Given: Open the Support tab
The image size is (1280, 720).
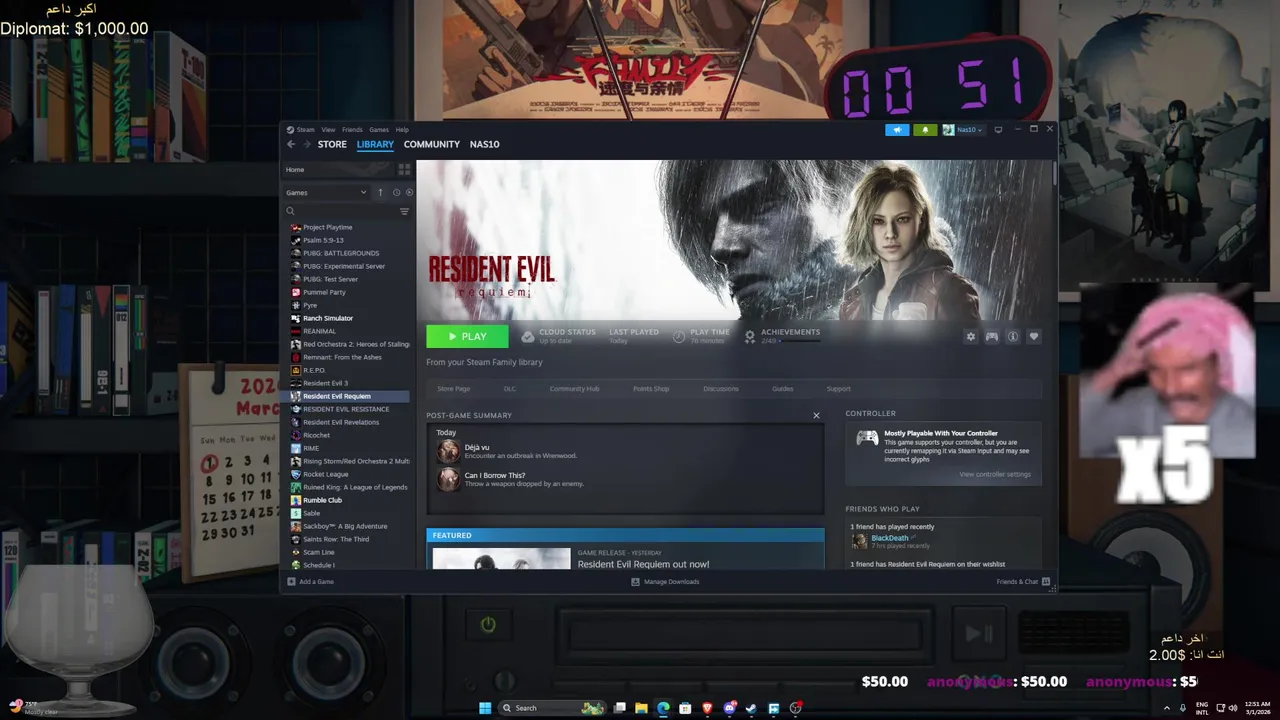Looking at the screenshot, I should click(x=838, y=389).
